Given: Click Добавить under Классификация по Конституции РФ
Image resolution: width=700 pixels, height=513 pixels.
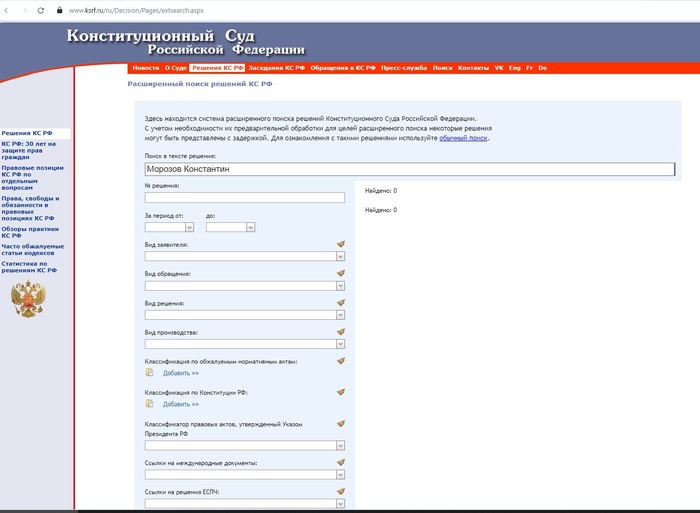Looking at the screenshot, I should click(x=181, y=404).
